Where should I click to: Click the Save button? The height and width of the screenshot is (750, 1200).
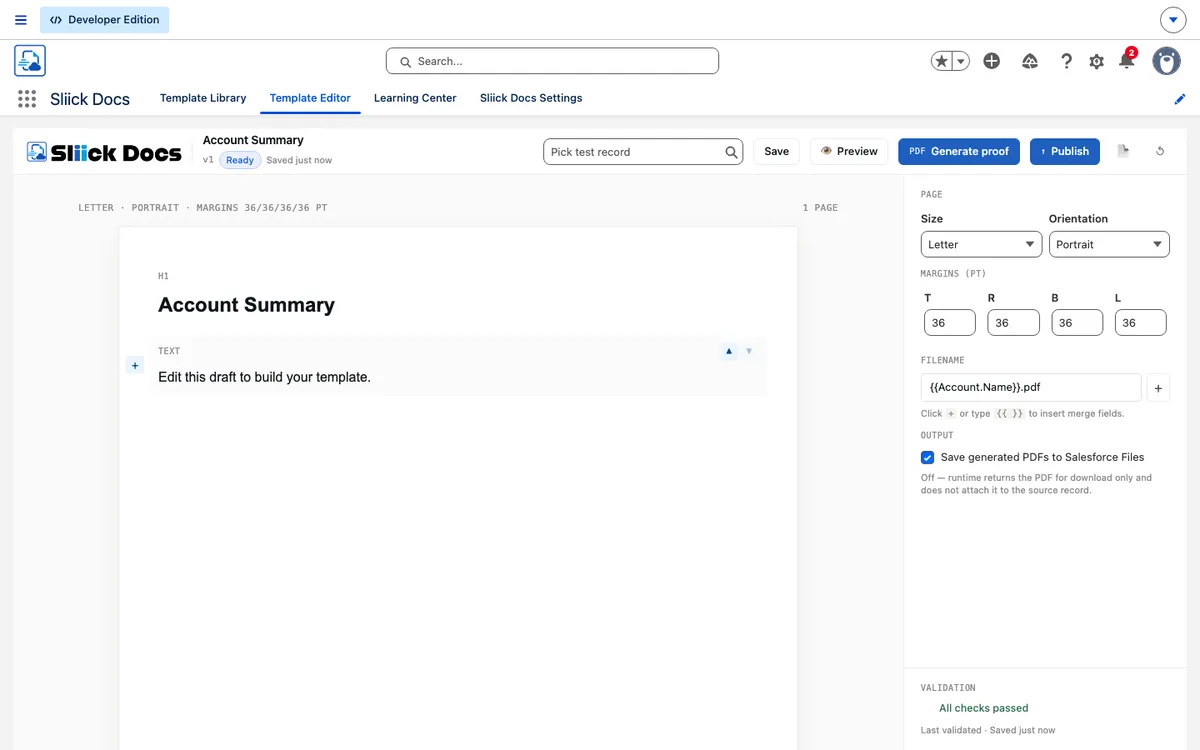[x=777, y=151]
